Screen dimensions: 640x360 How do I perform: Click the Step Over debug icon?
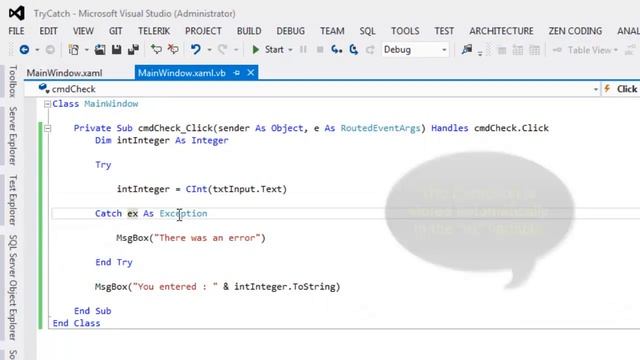(x=353, y=50)
